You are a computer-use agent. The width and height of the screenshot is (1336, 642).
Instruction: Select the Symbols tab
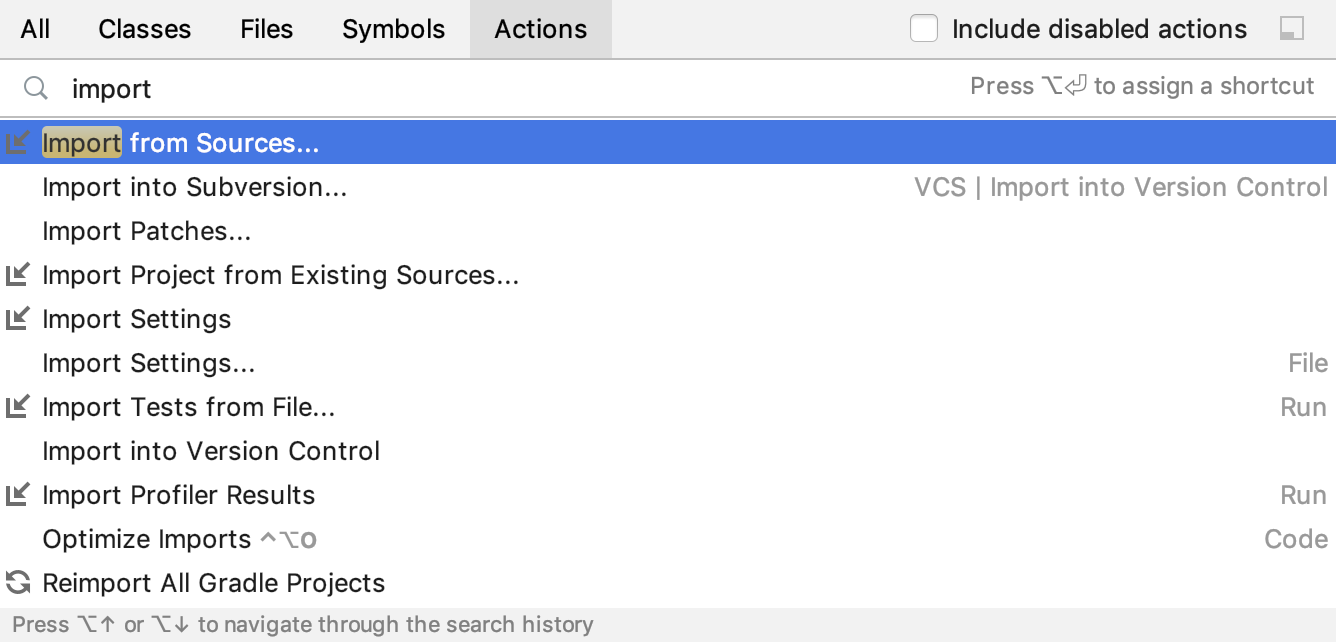point(394,29)
